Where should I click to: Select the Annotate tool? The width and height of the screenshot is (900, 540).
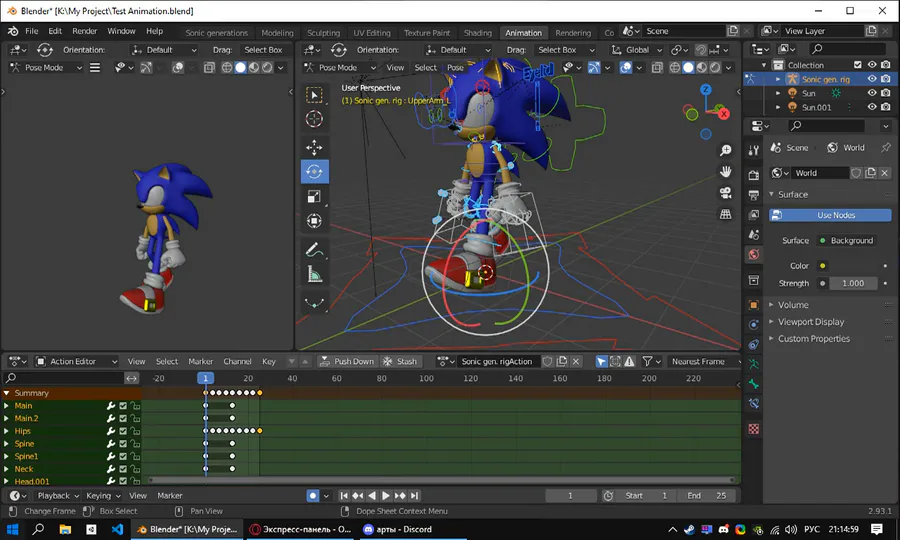pos(314,249)
